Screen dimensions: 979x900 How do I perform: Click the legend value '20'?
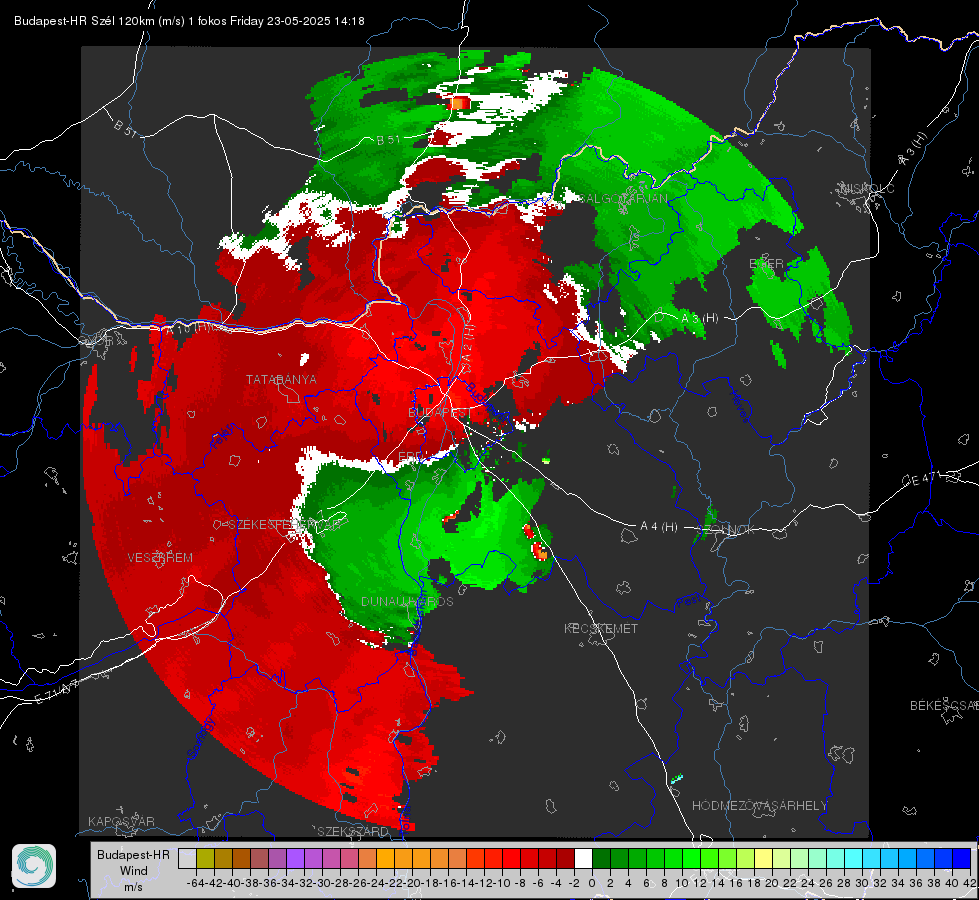click(x=772, y=883)
